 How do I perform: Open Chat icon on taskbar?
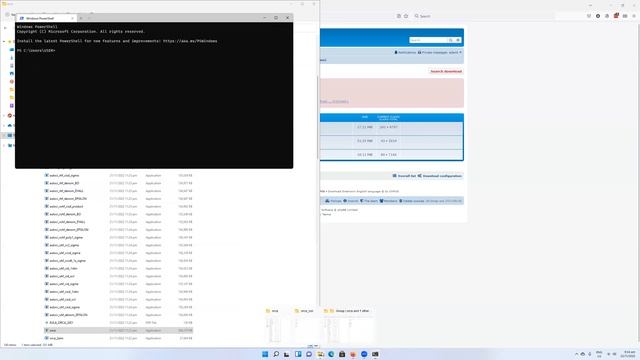click(x=309, y=354)
